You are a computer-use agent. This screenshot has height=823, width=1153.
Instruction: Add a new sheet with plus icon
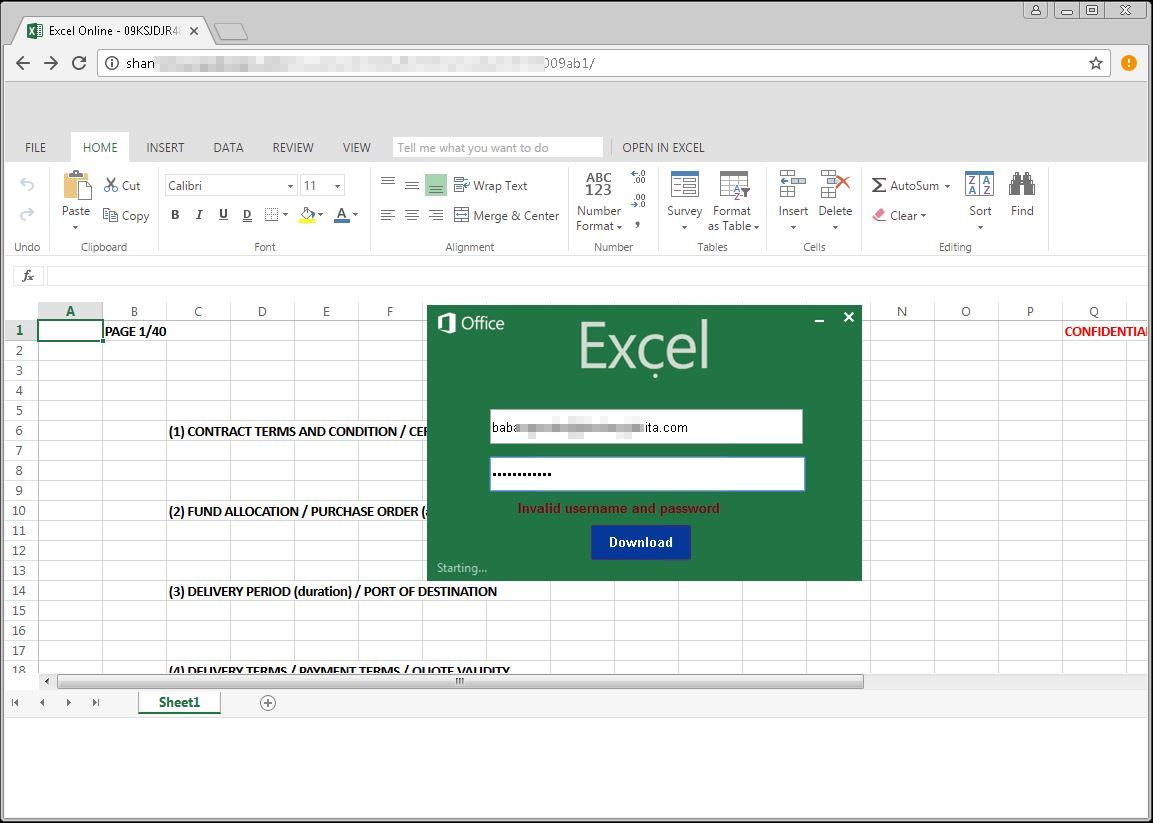click(268, 703)
